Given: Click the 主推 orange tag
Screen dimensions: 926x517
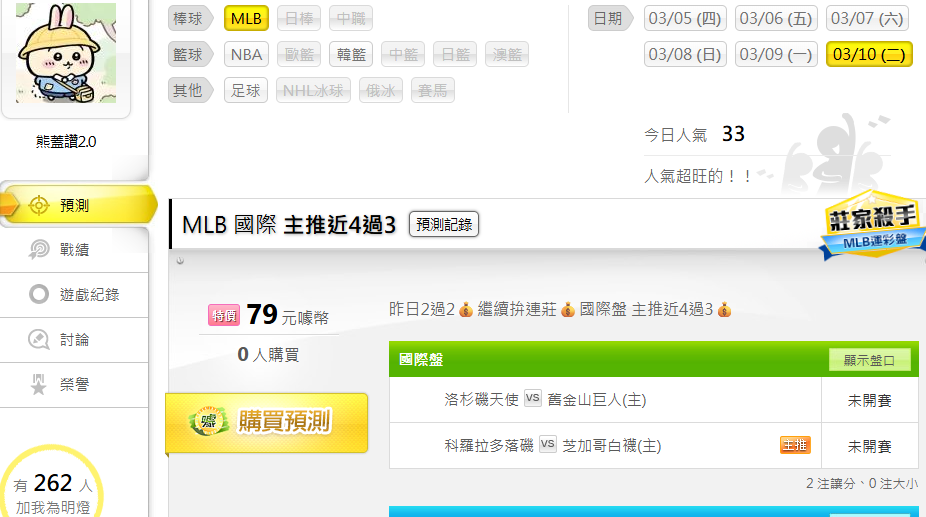Looking at the screenshot, I should [x=795, y=445].
